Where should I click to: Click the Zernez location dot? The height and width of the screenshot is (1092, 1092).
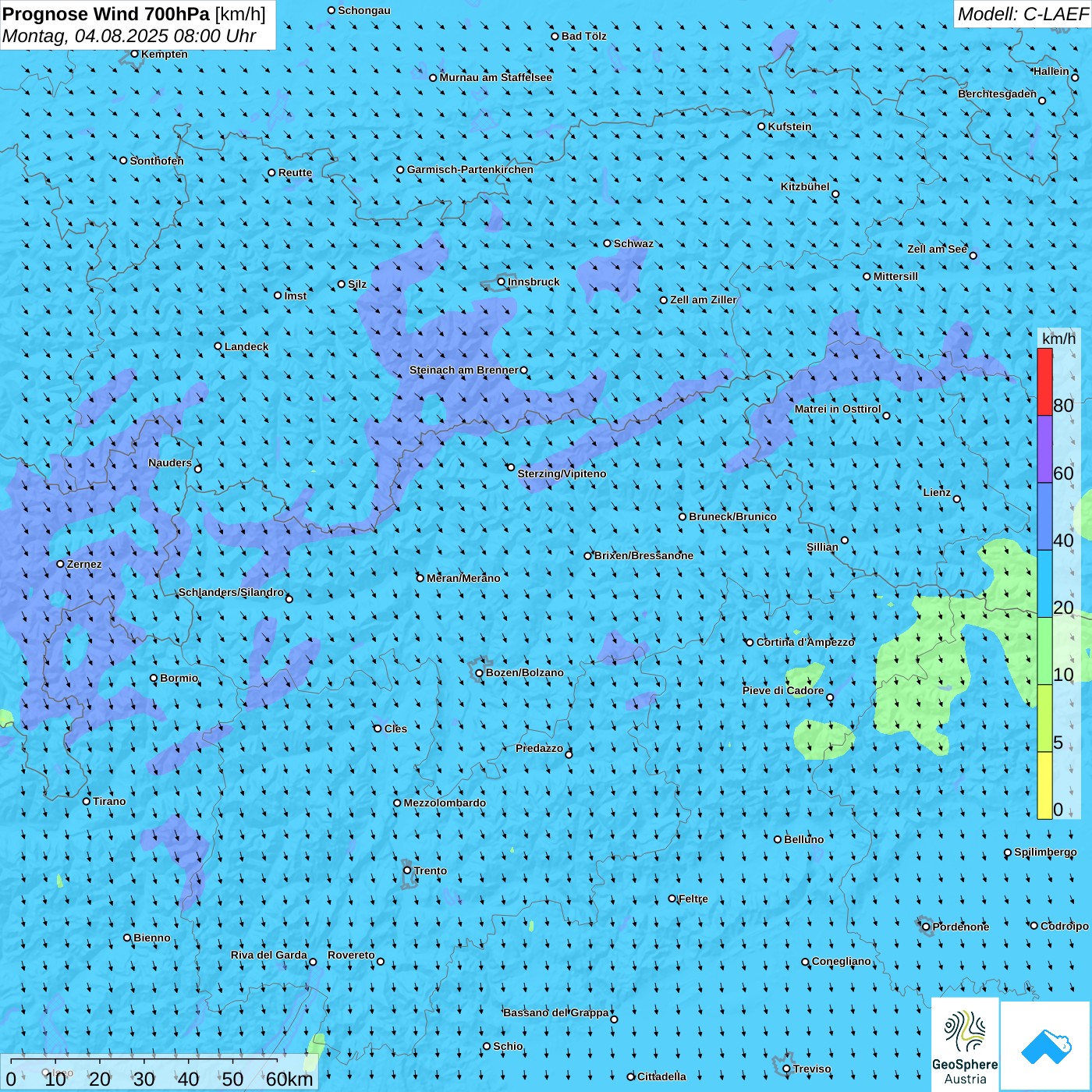click(61, 564)
